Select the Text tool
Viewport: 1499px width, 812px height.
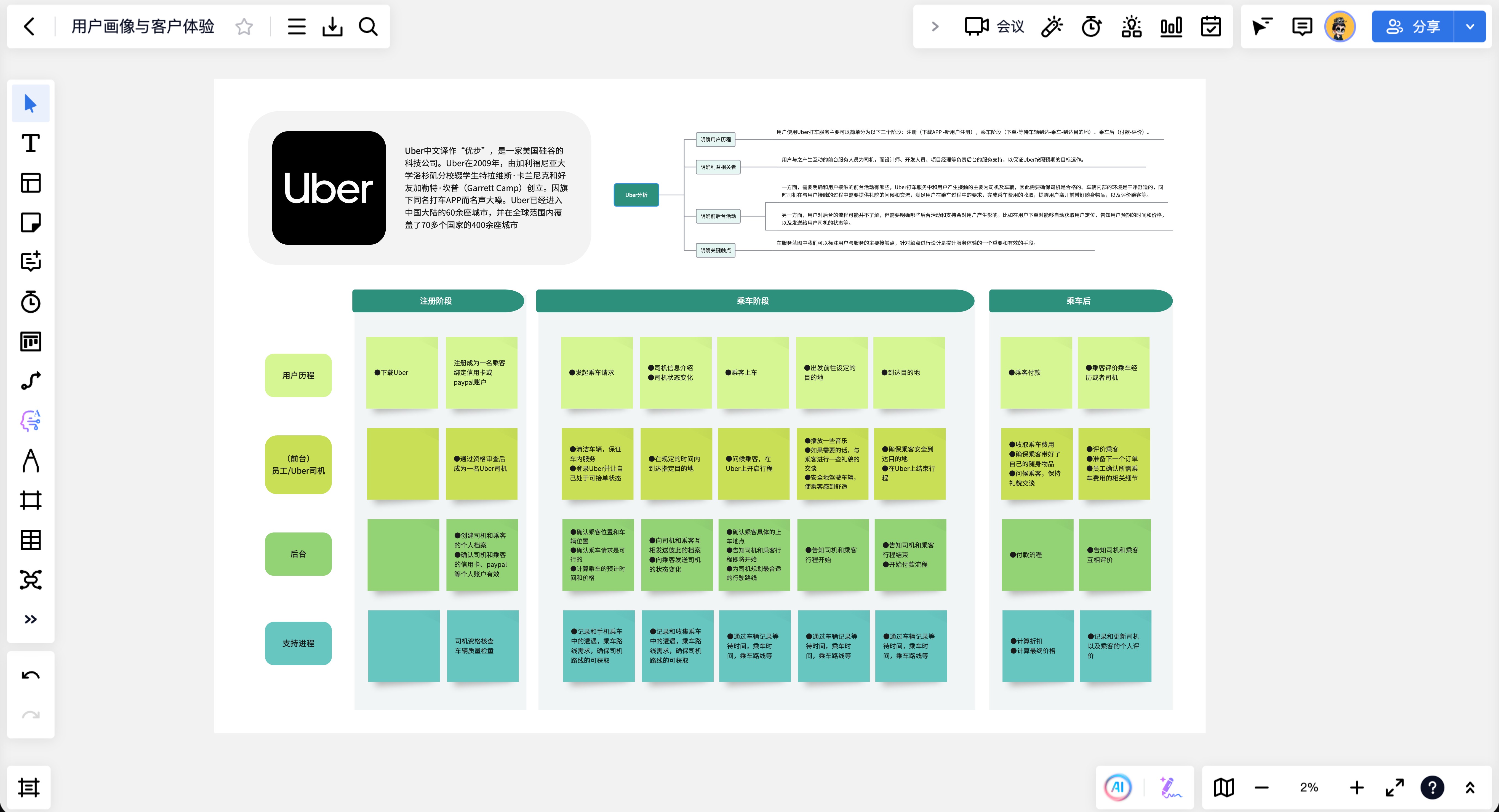pos(30,143)
